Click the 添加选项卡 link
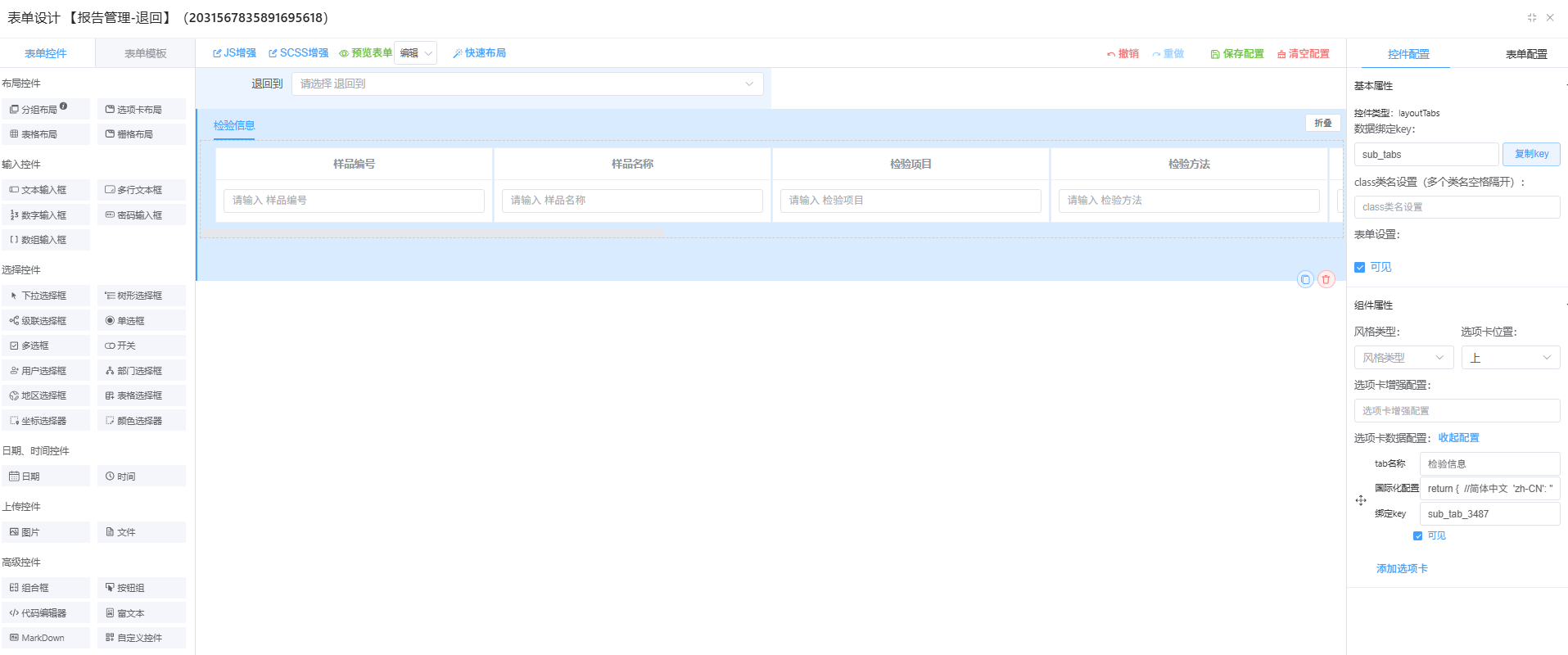Image resolution: width=1568 pixels, height=655 pixels. (1401, 568)
